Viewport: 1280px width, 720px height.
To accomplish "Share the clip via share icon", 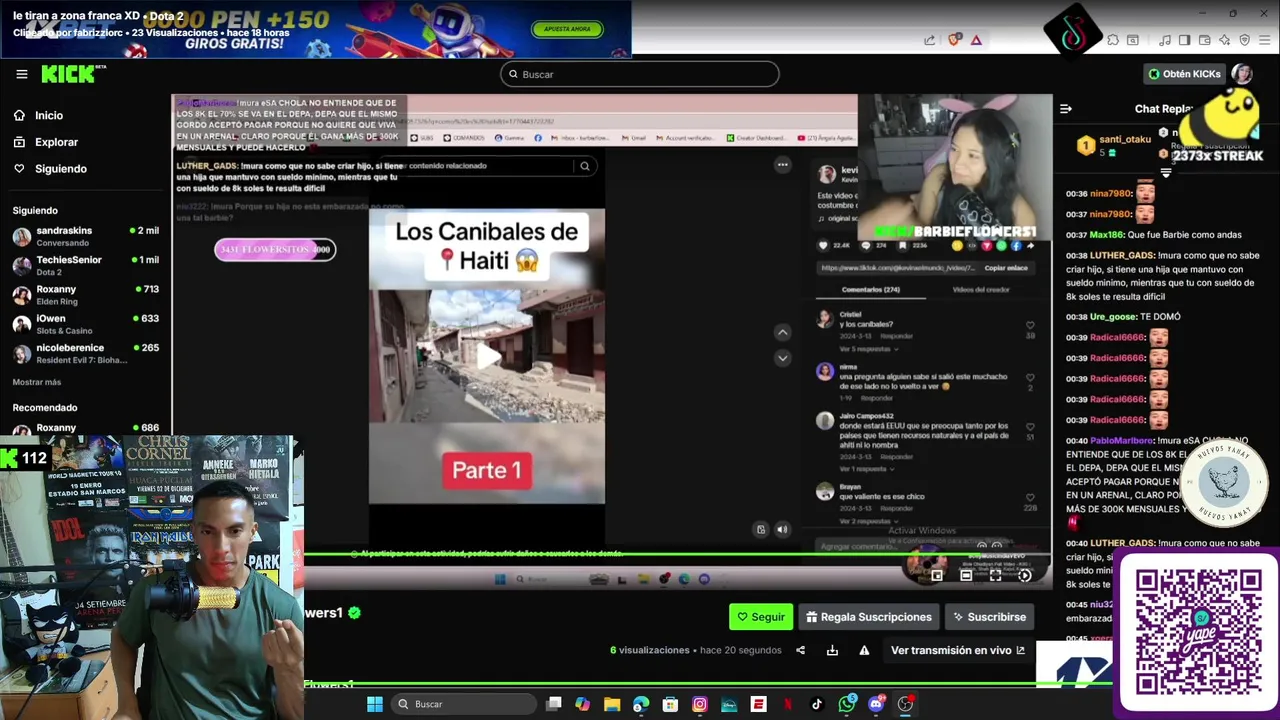I will coord(800,650).
